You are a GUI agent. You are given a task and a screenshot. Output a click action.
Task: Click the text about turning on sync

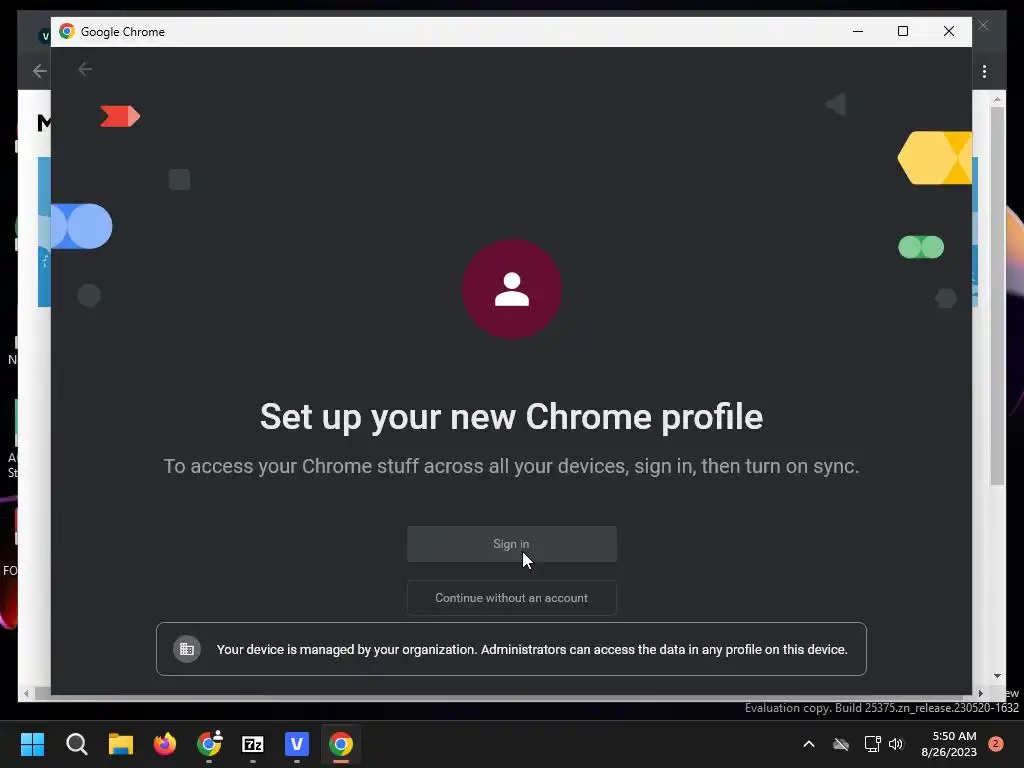pyautogui.click(x=511, y=466)
